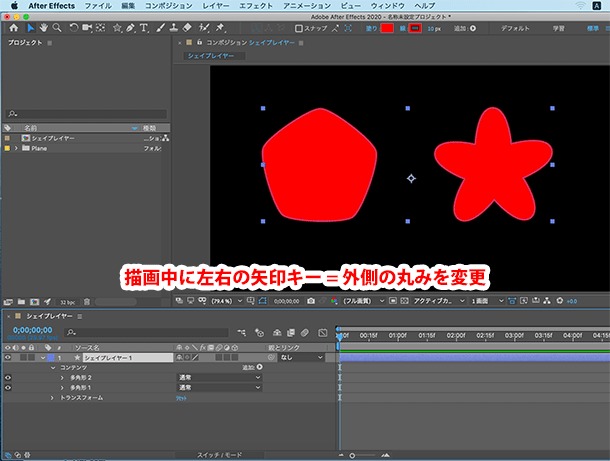Select the Selection arrow tool
This screenshot has height=461, width=610.
(30, 28)
